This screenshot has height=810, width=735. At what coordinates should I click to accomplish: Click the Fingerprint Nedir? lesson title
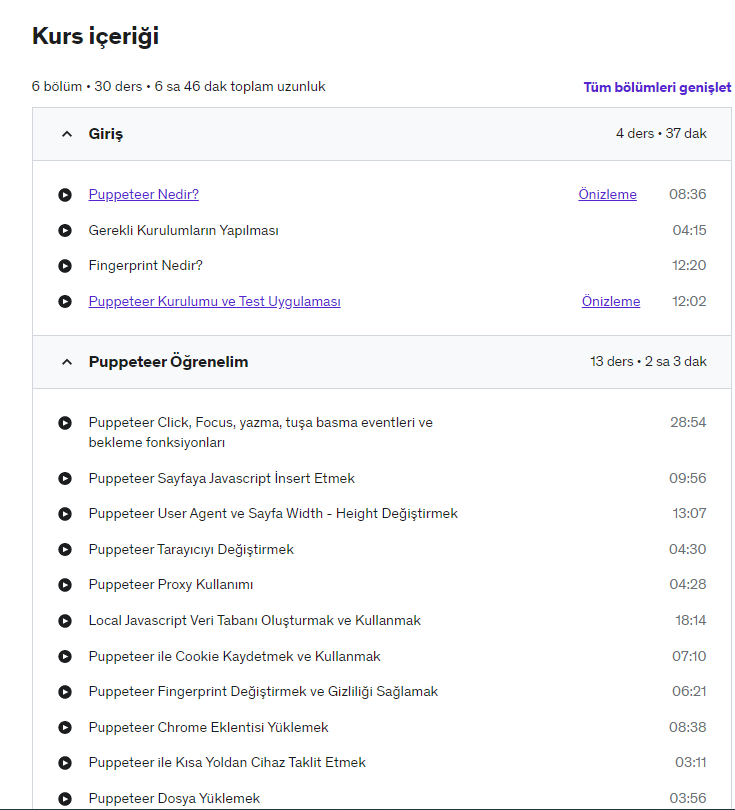[146, 266]
